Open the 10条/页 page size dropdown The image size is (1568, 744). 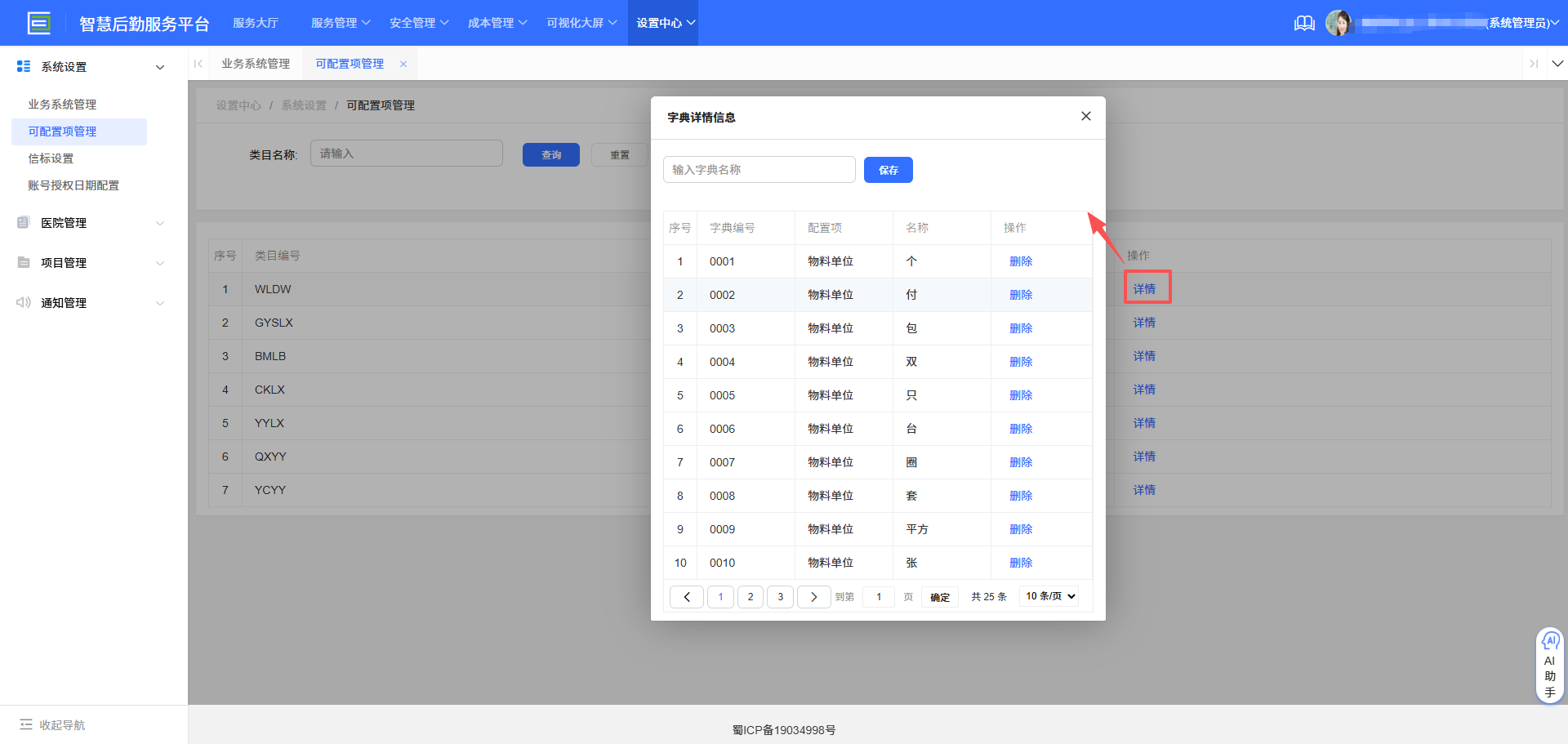point(1049,596)
